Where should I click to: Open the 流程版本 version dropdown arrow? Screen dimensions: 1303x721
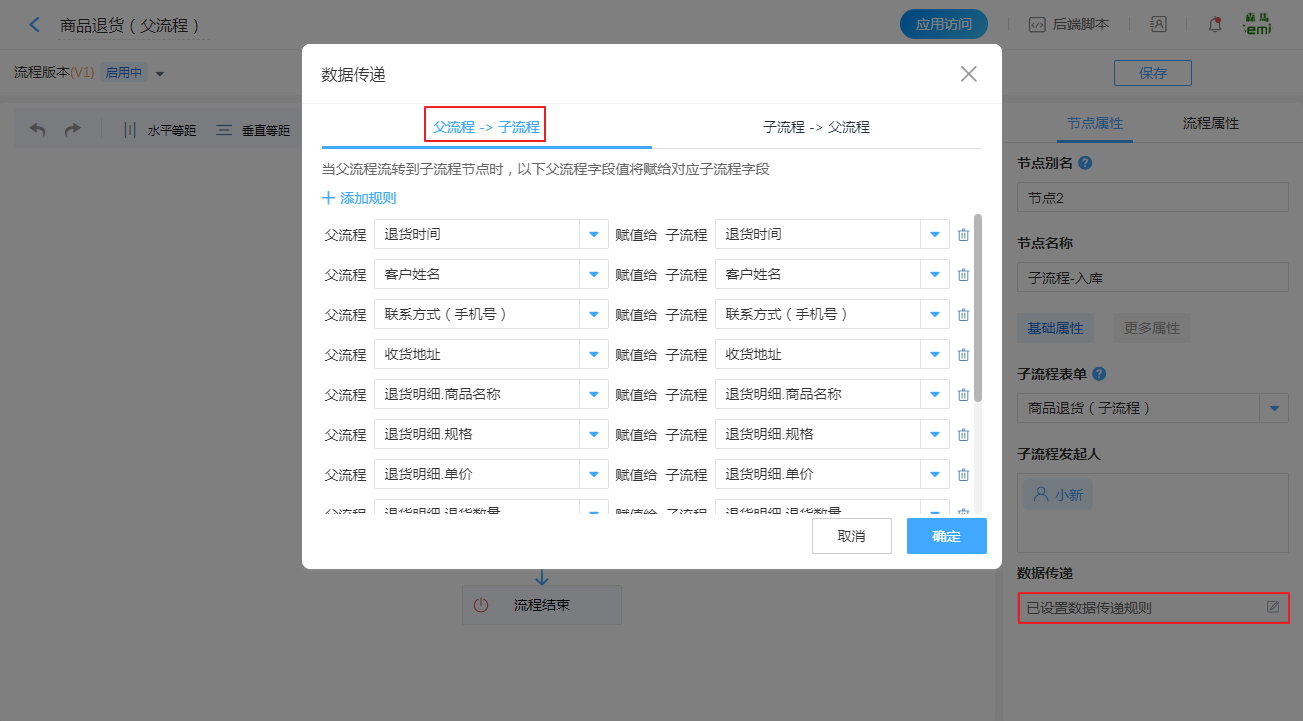coord(160,73)
